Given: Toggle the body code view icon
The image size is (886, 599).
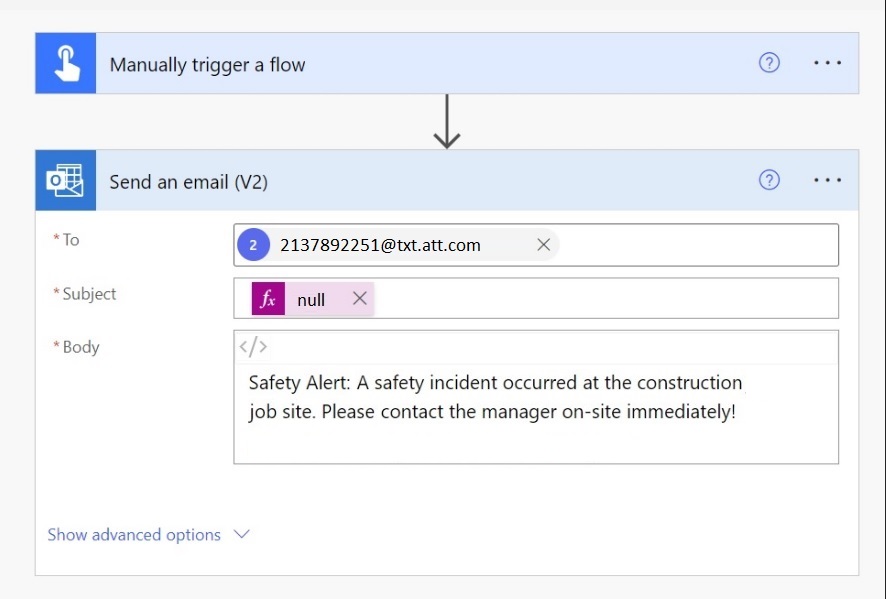Looking at the screenshot, I should (x=253, y=346).
